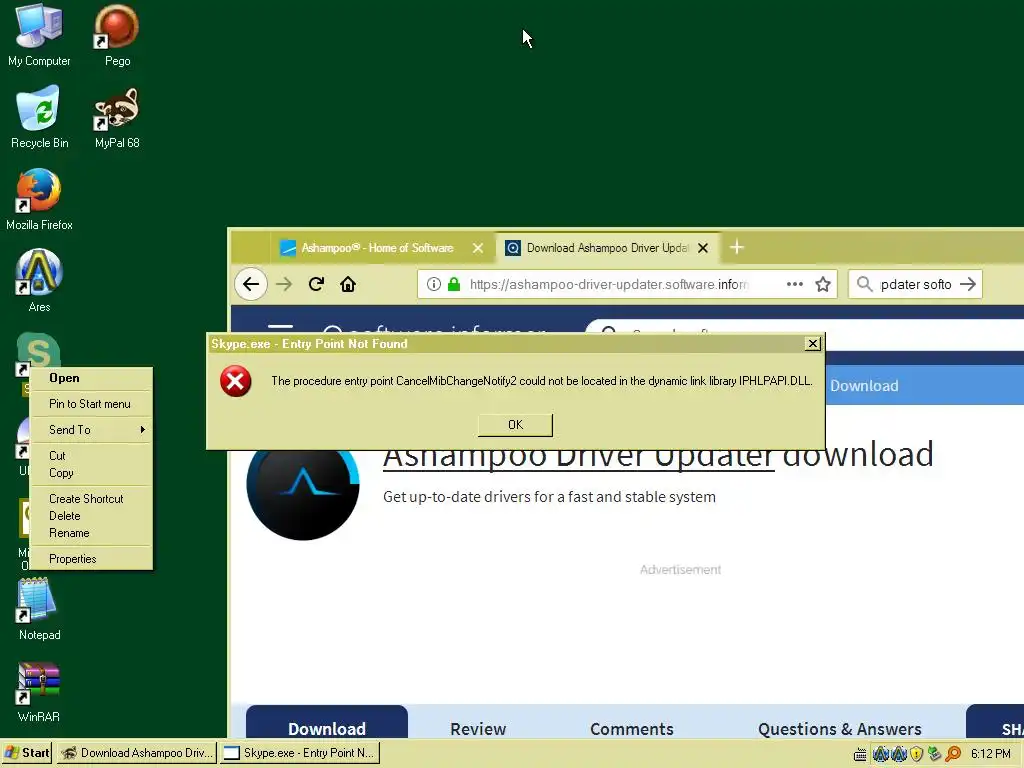The height and width of the screenshot is (768, 1024).
Task: Open the Review tab on page
Action: (x=478, y=729)
